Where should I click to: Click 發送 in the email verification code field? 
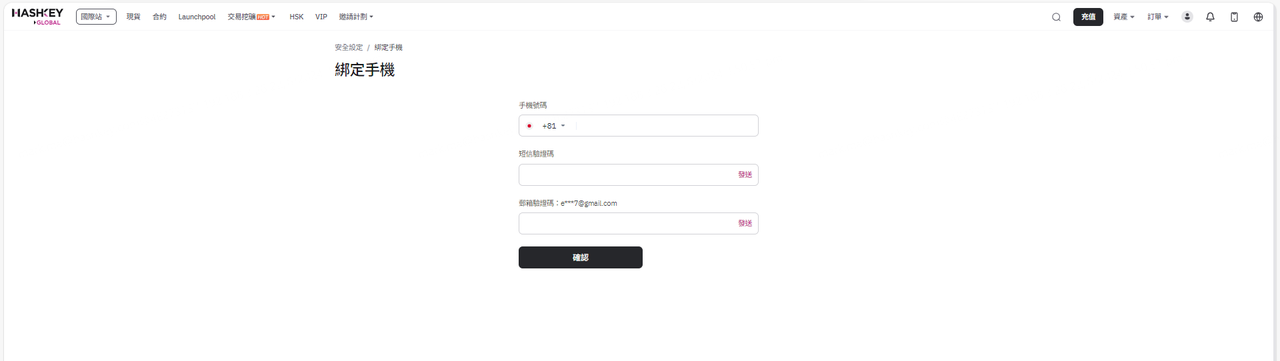[x=745, y=223]
